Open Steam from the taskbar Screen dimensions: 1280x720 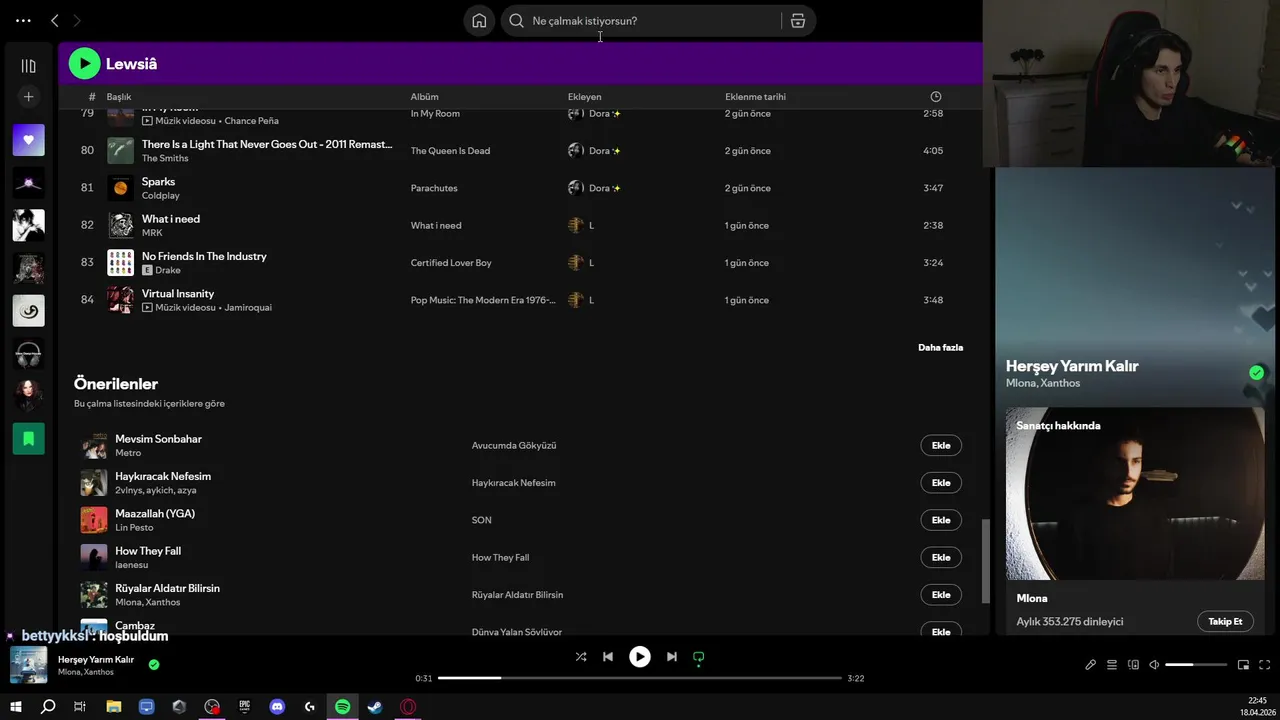[x=375, y=707]
